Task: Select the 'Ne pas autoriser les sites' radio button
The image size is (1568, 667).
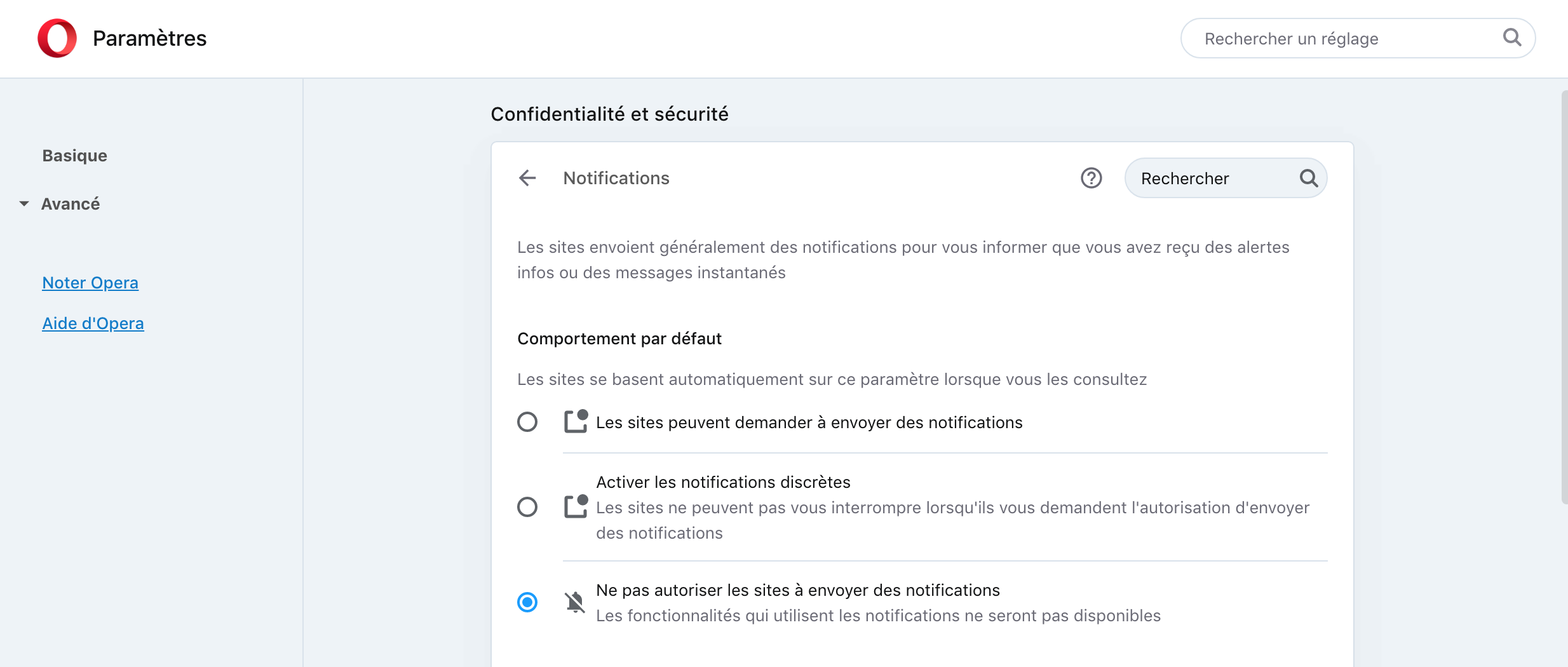Action: point(527,602)
